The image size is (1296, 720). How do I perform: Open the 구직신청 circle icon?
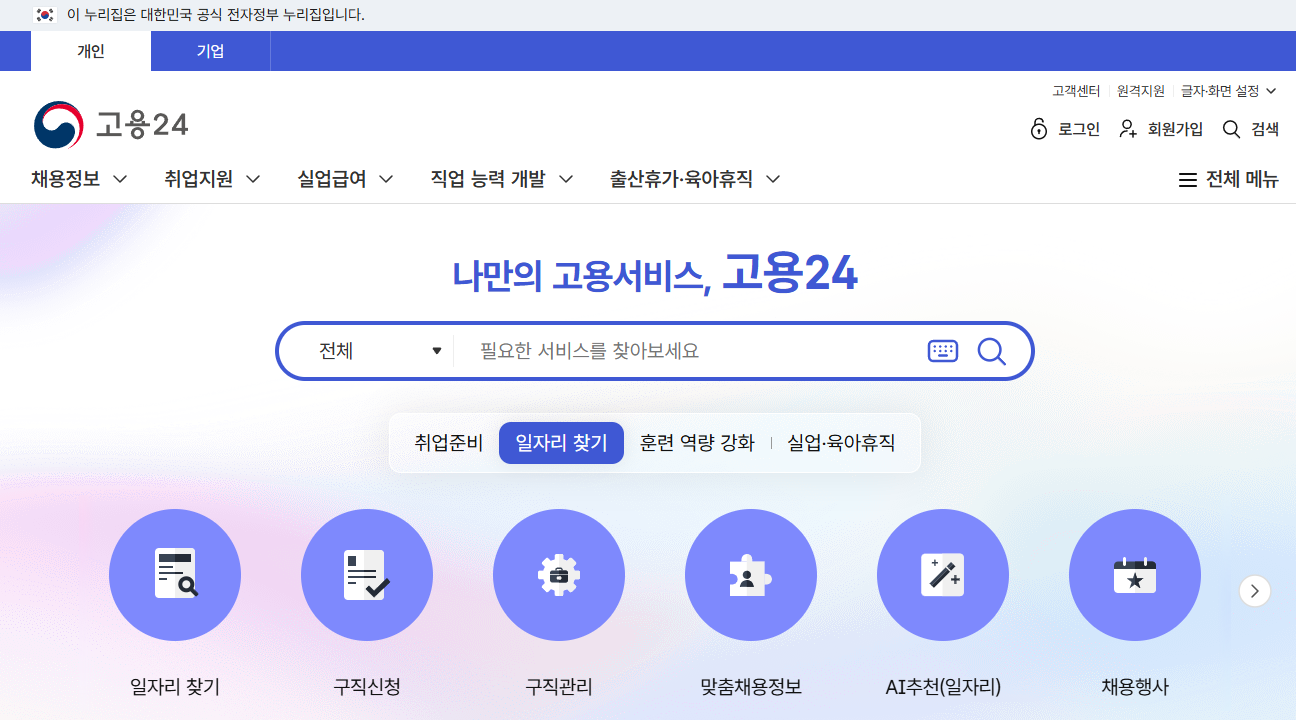(x=367, y=575)
